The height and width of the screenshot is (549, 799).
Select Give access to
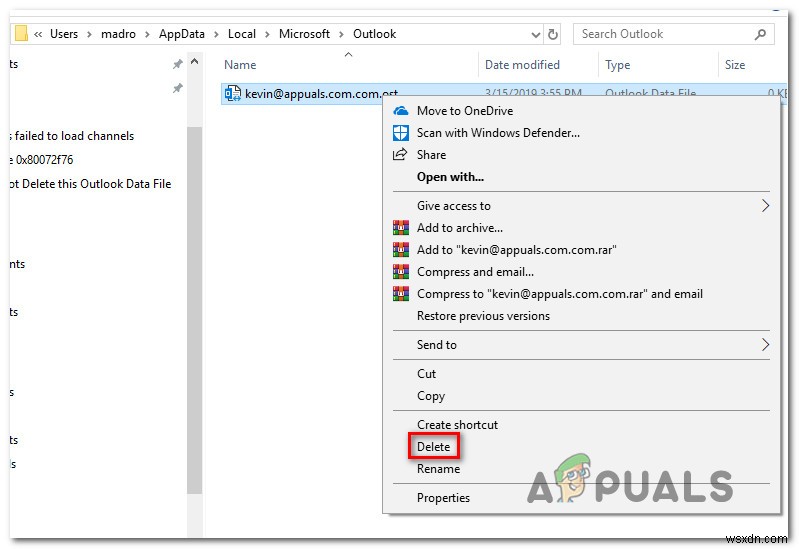(454, 205)
